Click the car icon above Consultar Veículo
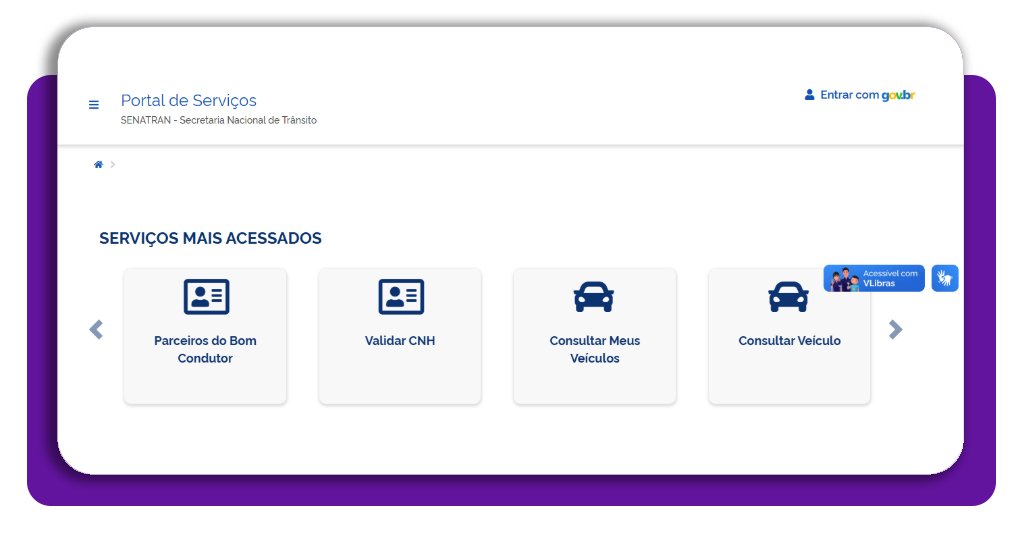Image resolution: width=1024 pixels, height=536 pixels. click(788, 297)
